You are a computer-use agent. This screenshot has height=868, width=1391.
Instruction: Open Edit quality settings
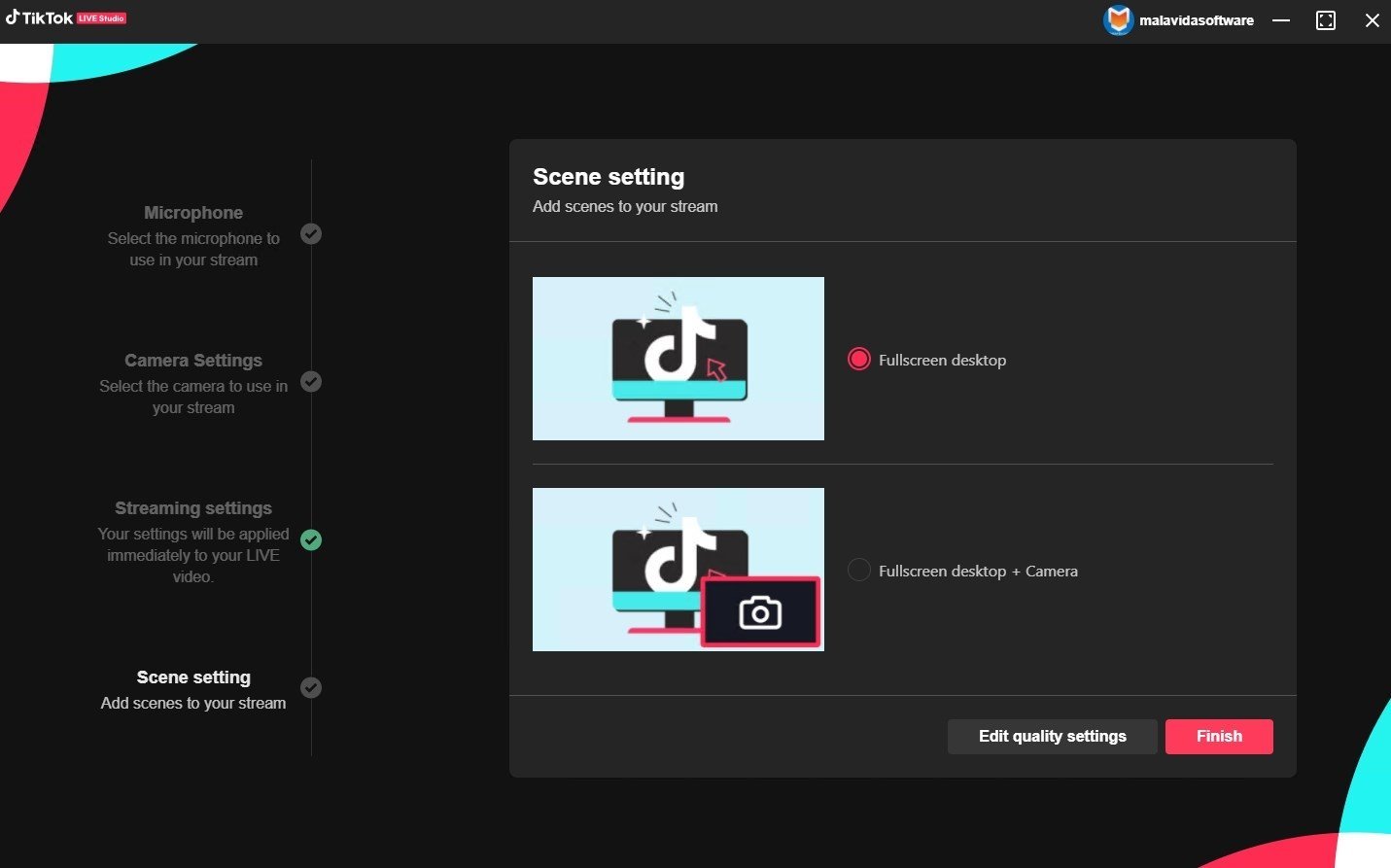1052,736
